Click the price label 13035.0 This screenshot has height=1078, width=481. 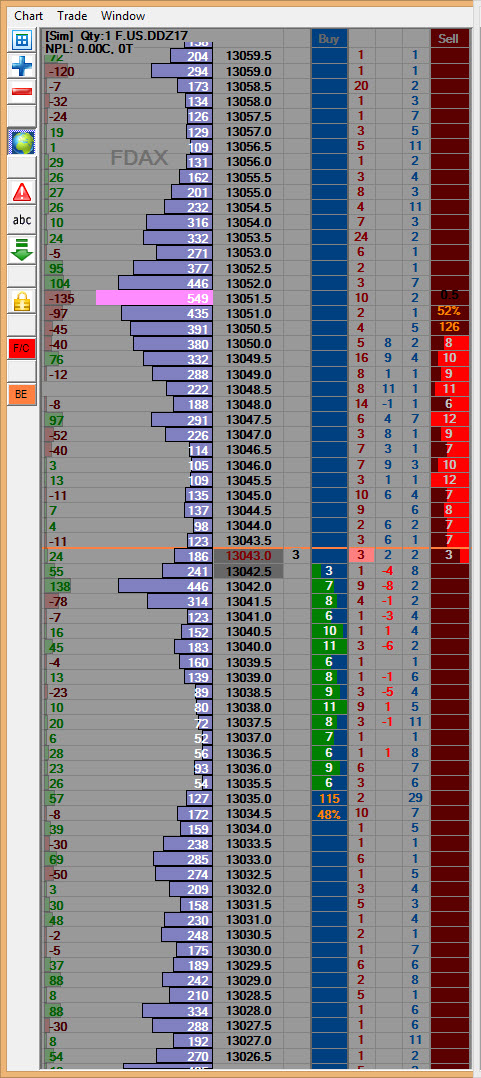pos(249,799)
